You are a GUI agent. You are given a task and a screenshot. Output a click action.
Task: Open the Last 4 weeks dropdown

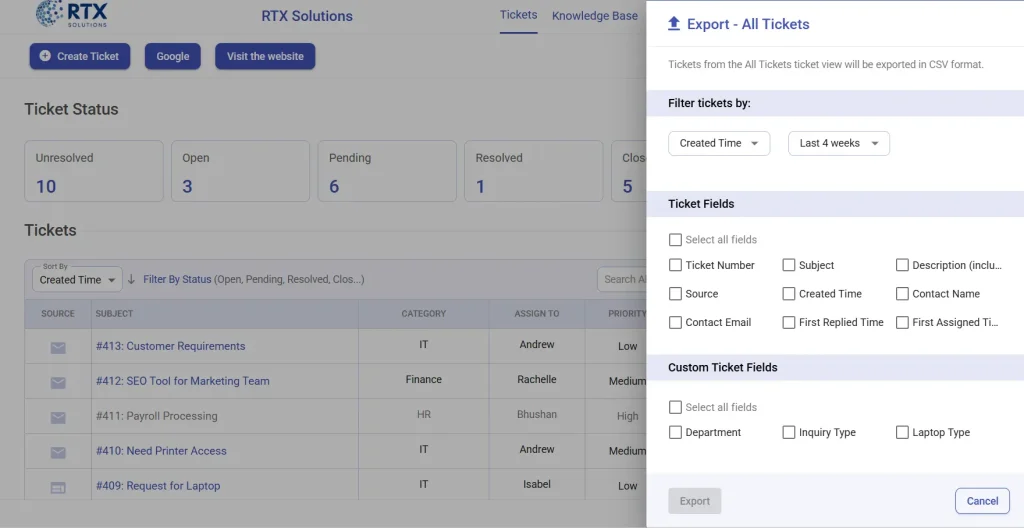tap(839, 143)
